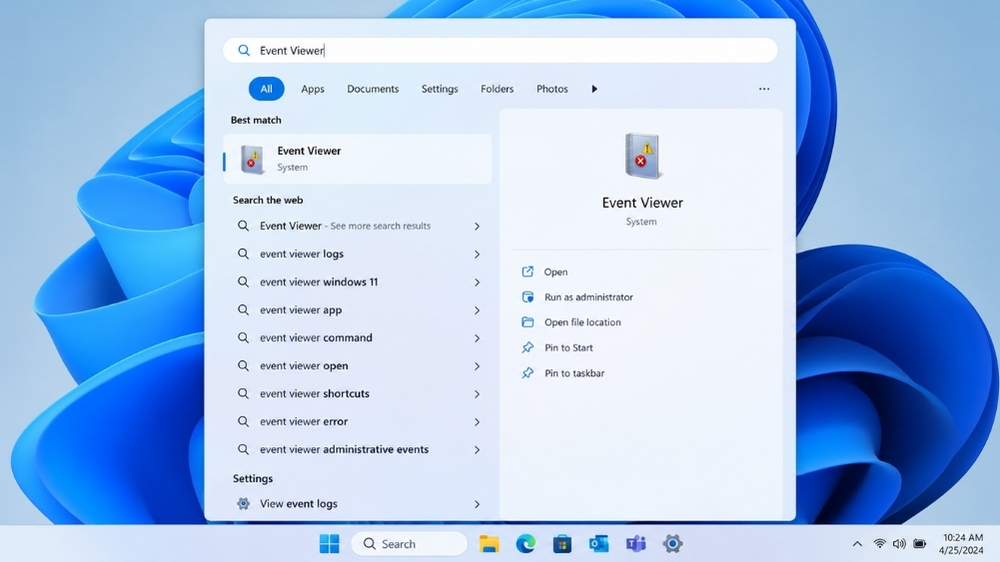The height and width of the screenshot is (562, 1000).
Task: Expand Event Viewer See more search results
Action: [476, 226]
